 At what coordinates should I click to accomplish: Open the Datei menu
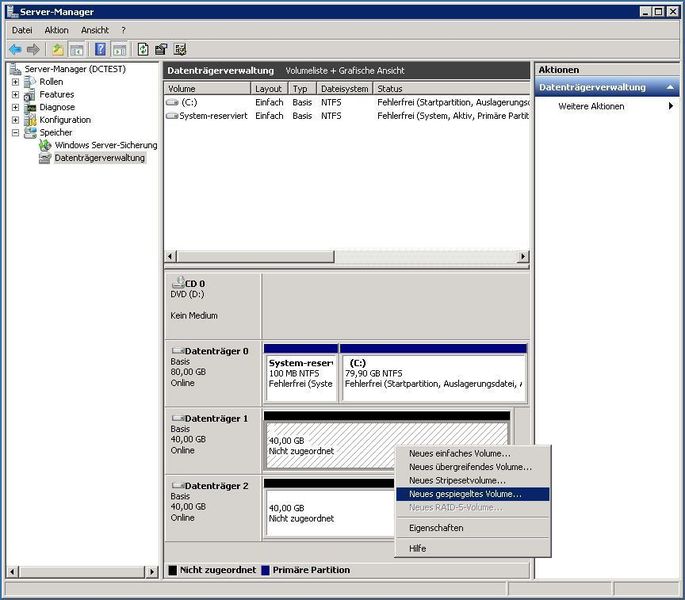22,30
